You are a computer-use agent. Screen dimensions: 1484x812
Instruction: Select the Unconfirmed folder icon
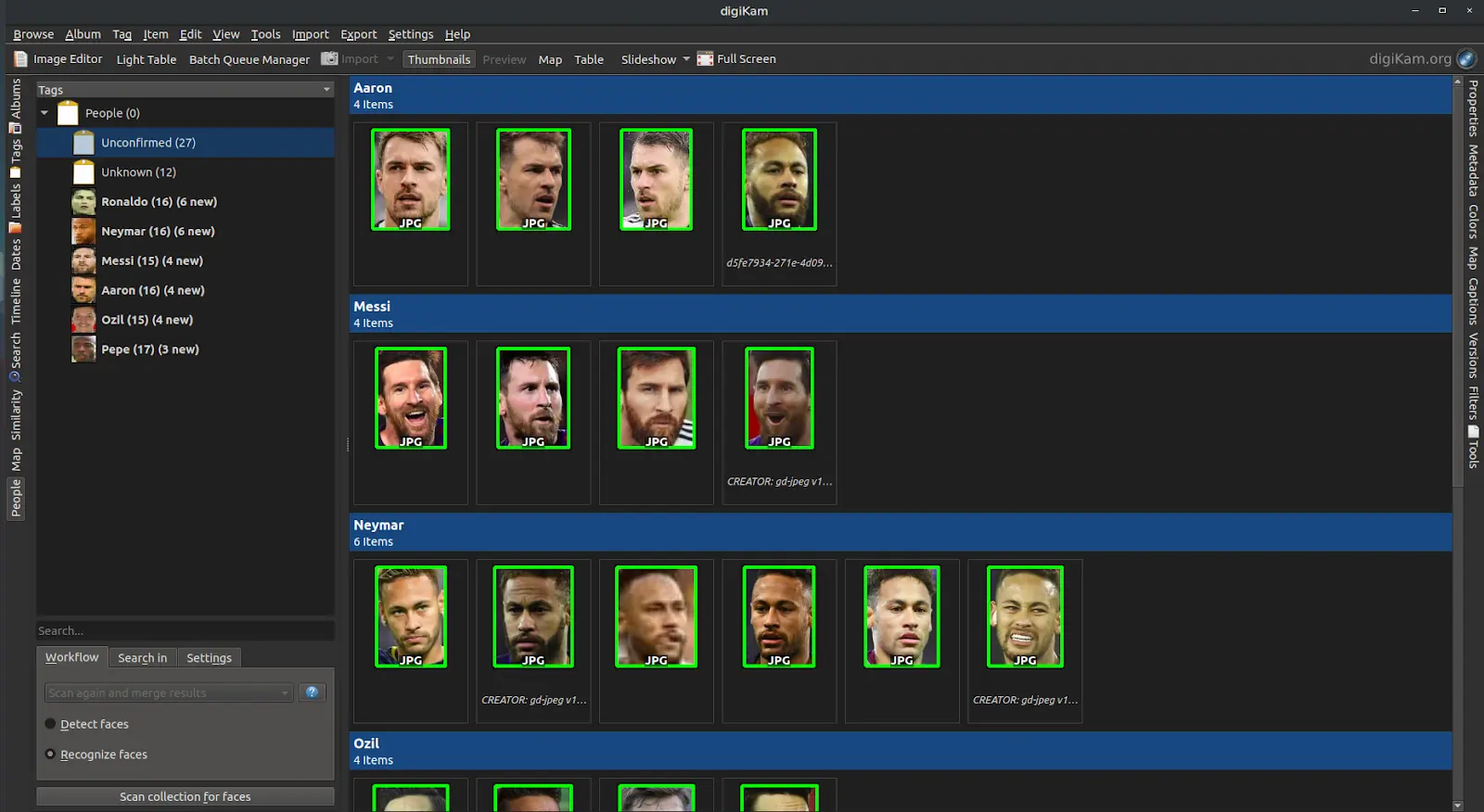click(x=83, y=143)
